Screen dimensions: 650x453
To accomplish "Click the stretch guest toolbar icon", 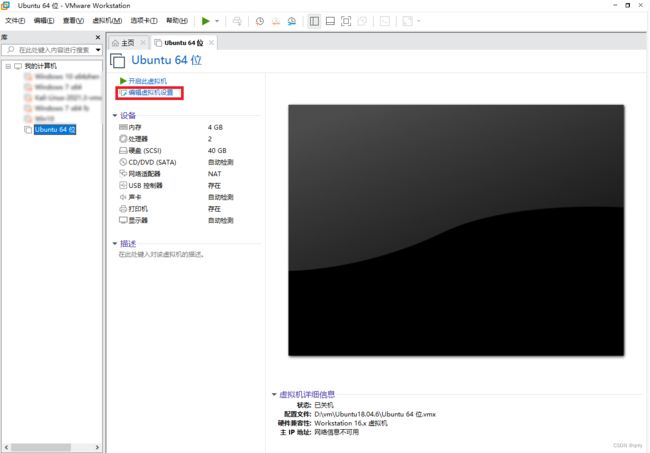I will (407, 21).
